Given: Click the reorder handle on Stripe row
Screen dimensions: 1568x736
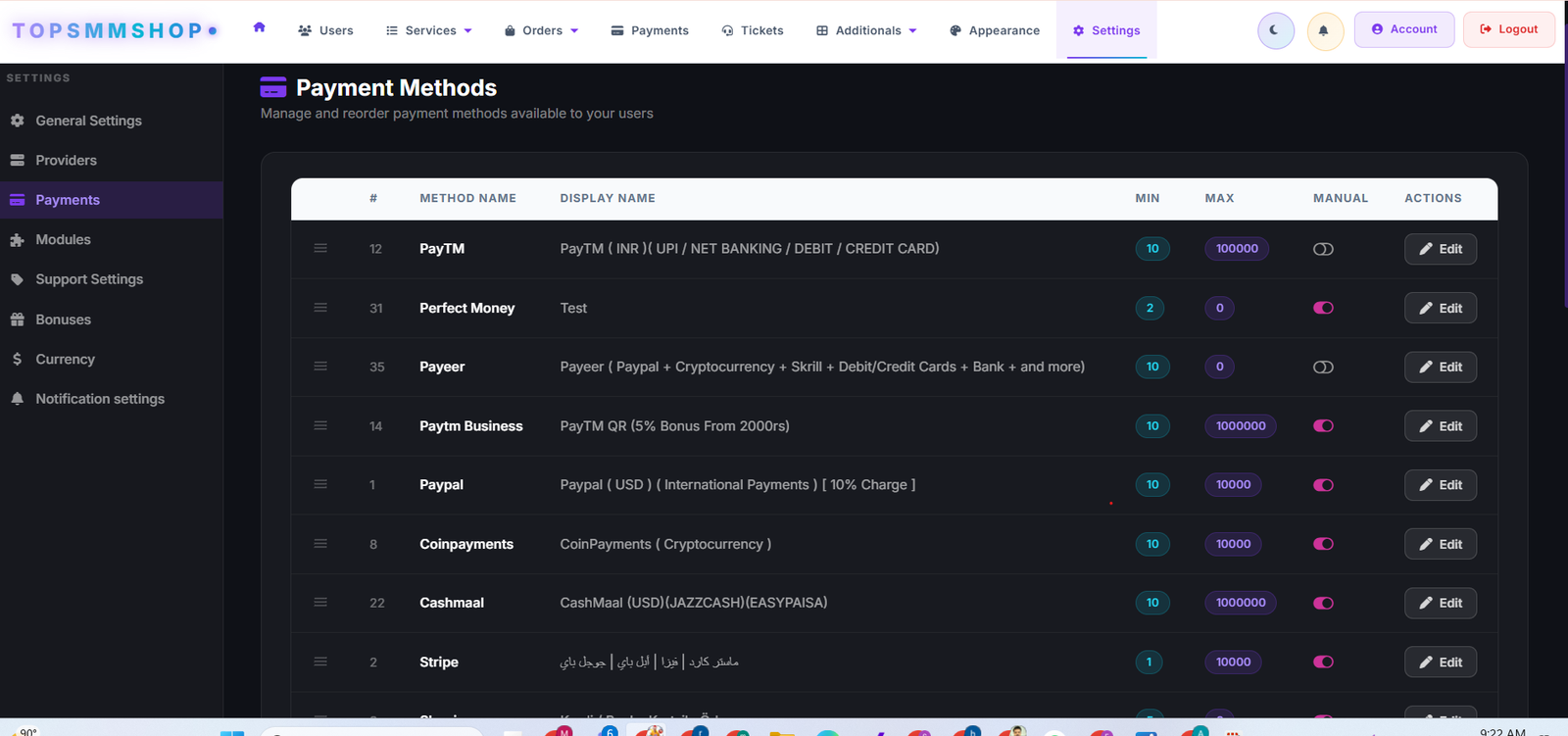Looking at the screenshot, I should (x=320, y=662).
